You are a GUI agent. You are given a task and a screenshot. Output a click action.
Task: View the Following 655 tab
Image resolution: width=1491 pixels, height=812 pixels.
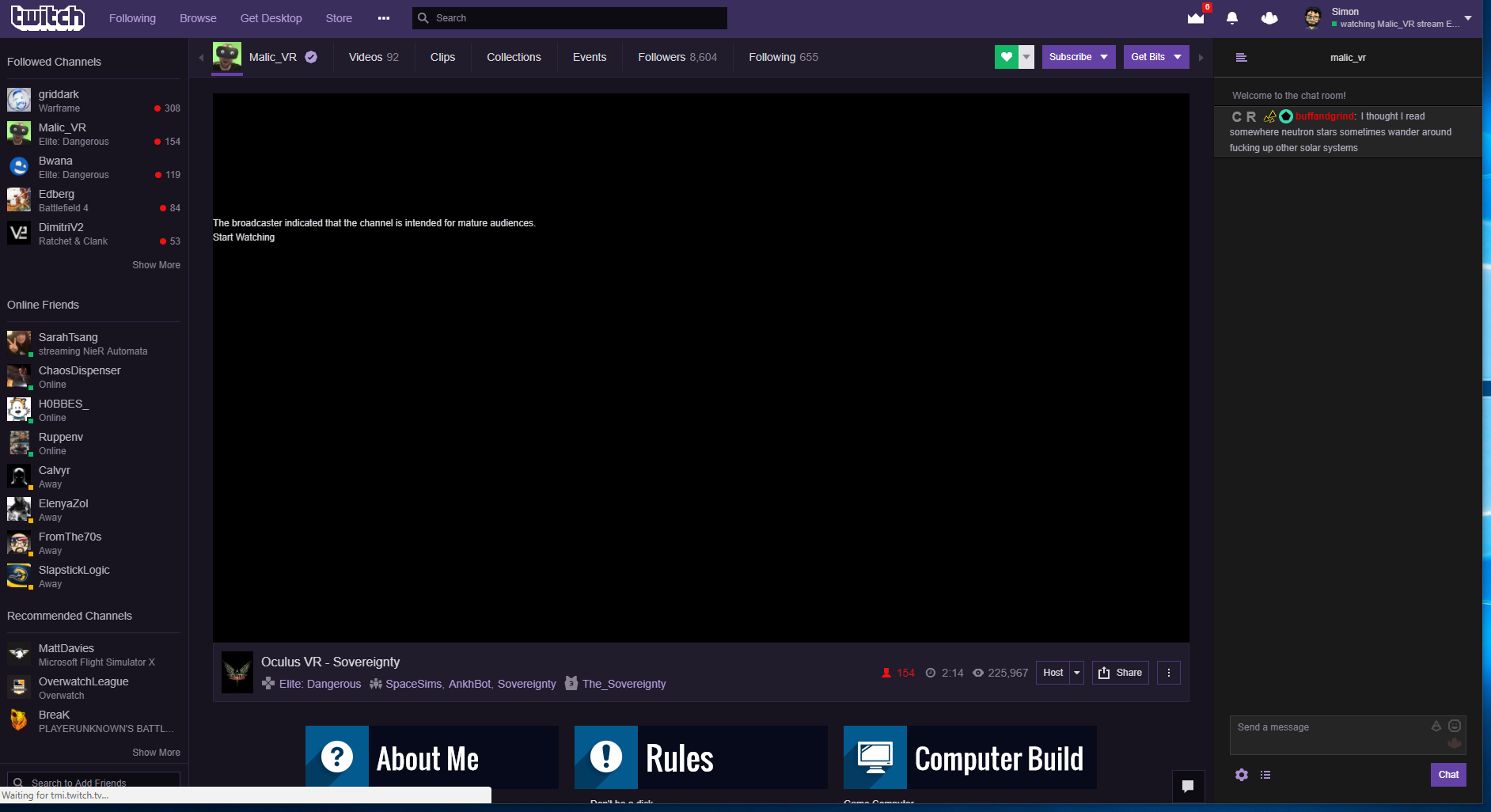(x=783, y=57)
